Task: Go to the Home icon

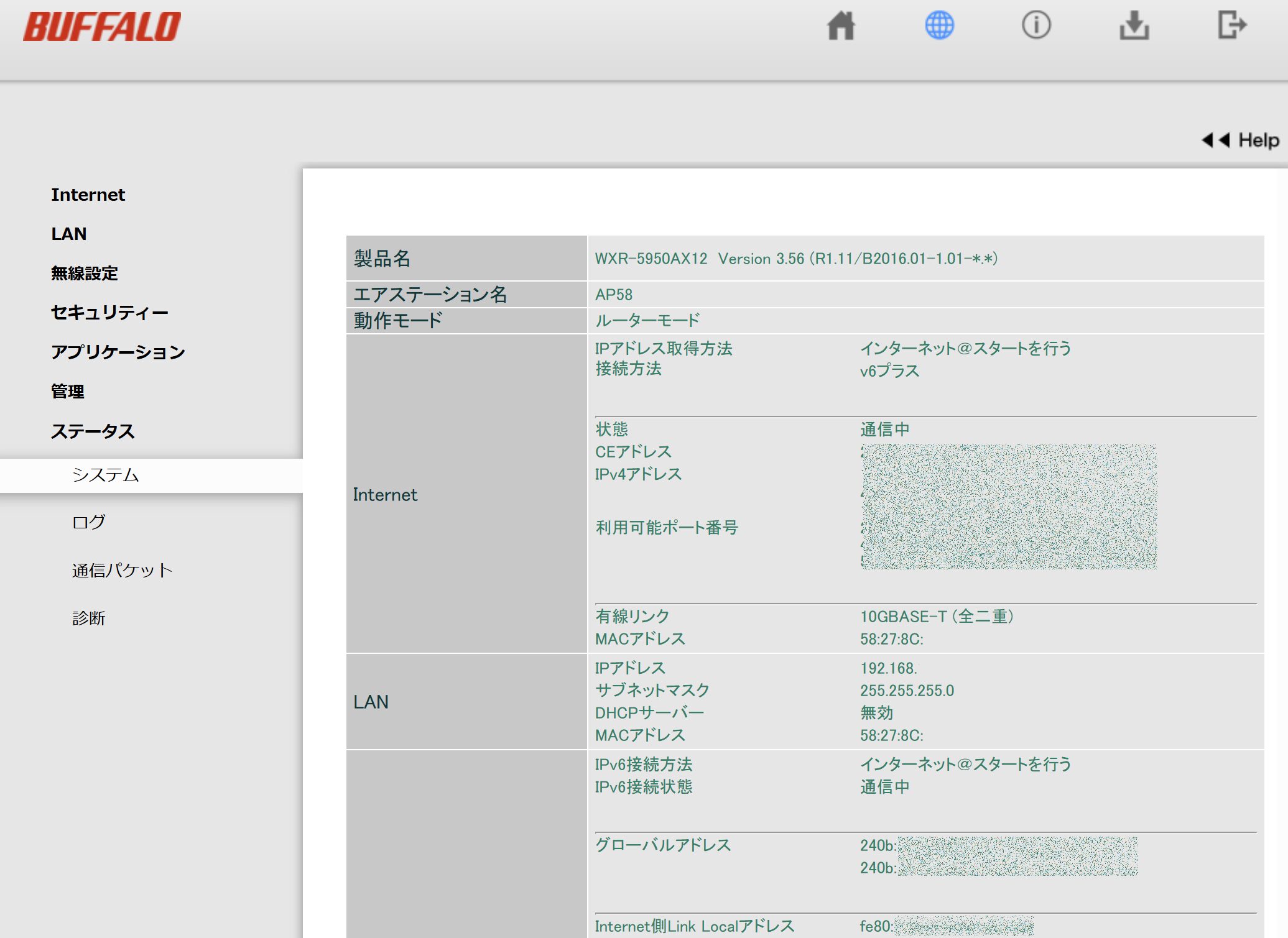Action: 841,26
